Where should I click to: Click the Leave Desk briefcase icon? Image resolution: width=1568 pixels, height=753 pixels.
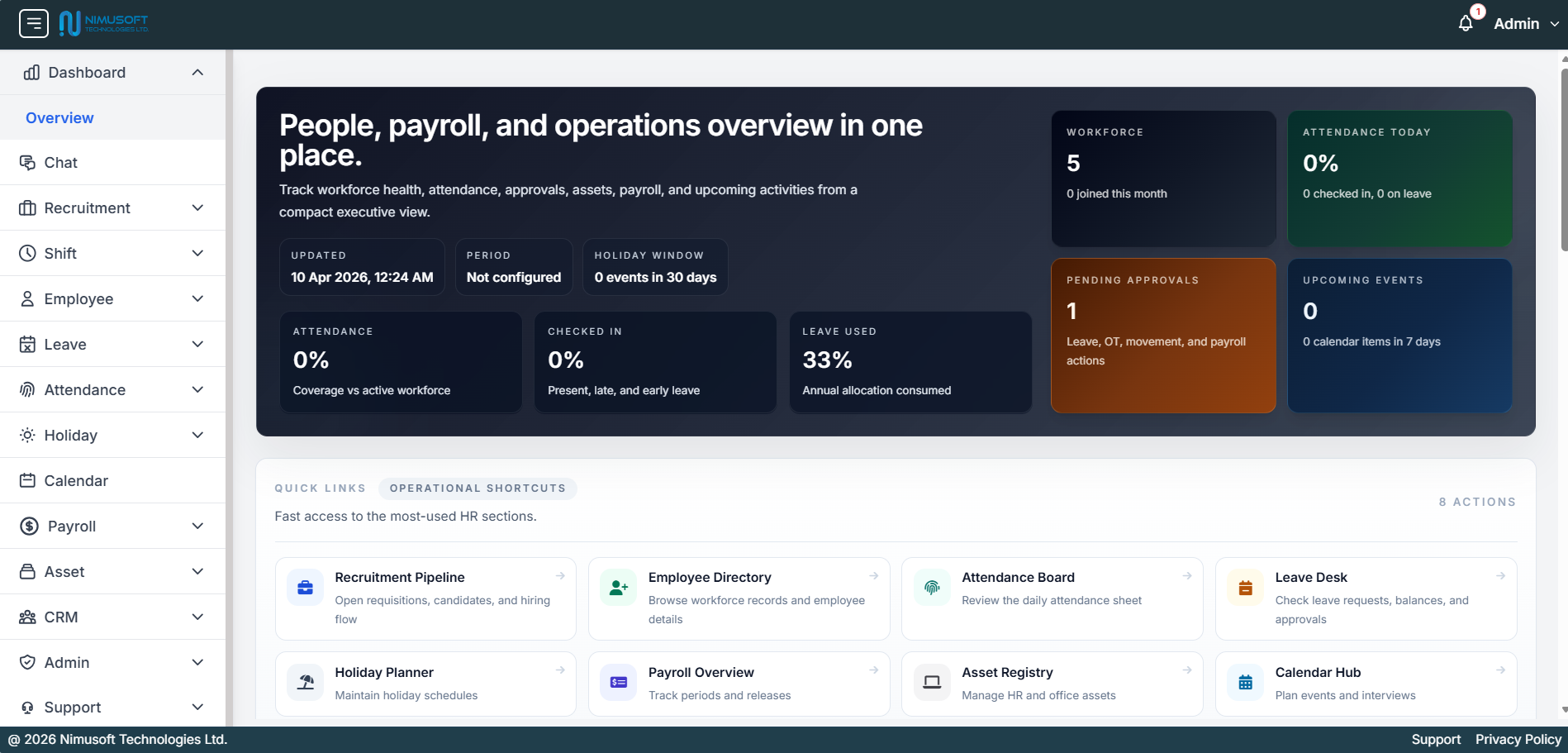tap(1245, 587)
